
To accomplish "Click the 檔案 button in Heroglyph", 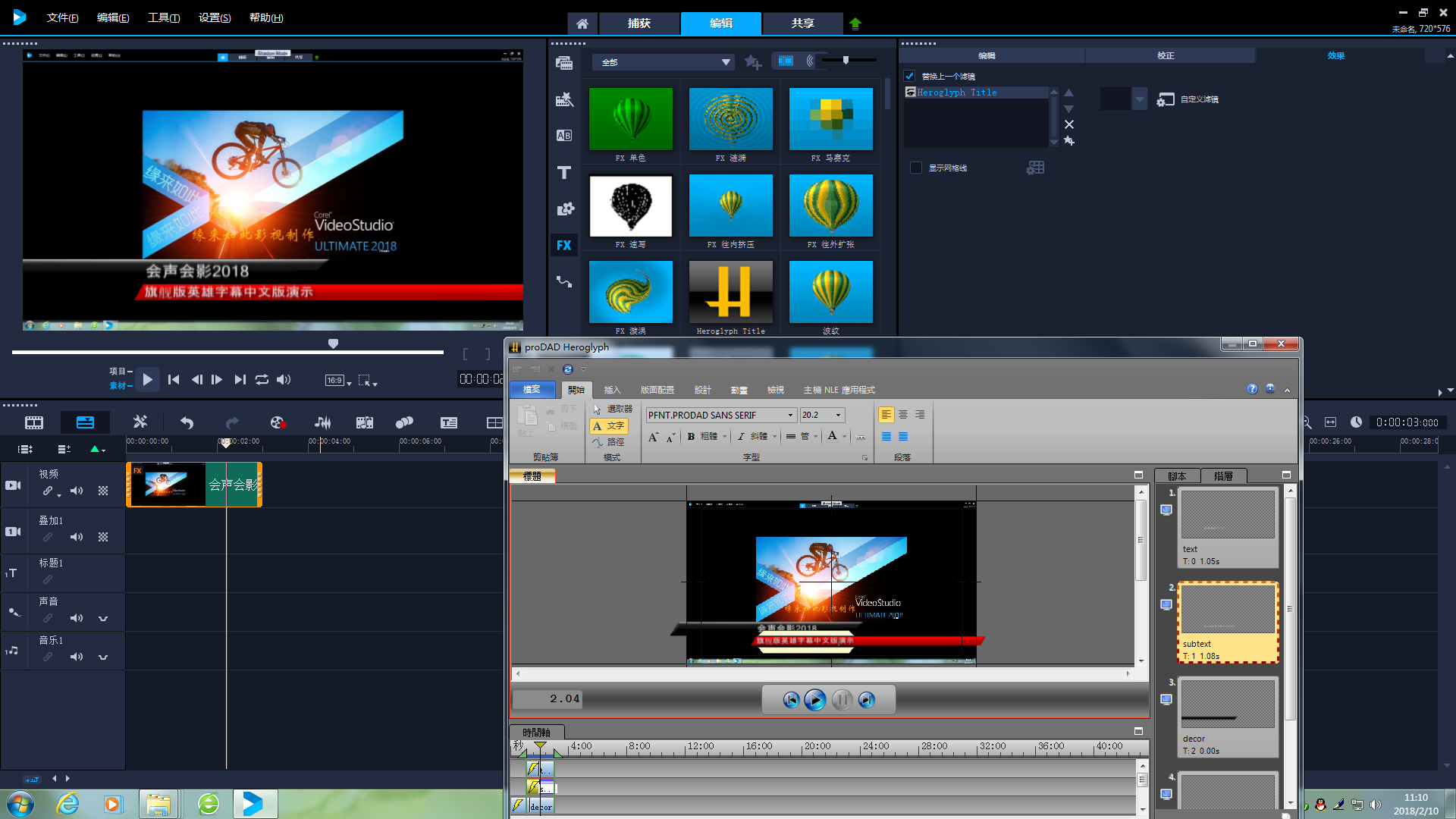I will (x=532, y=390).
